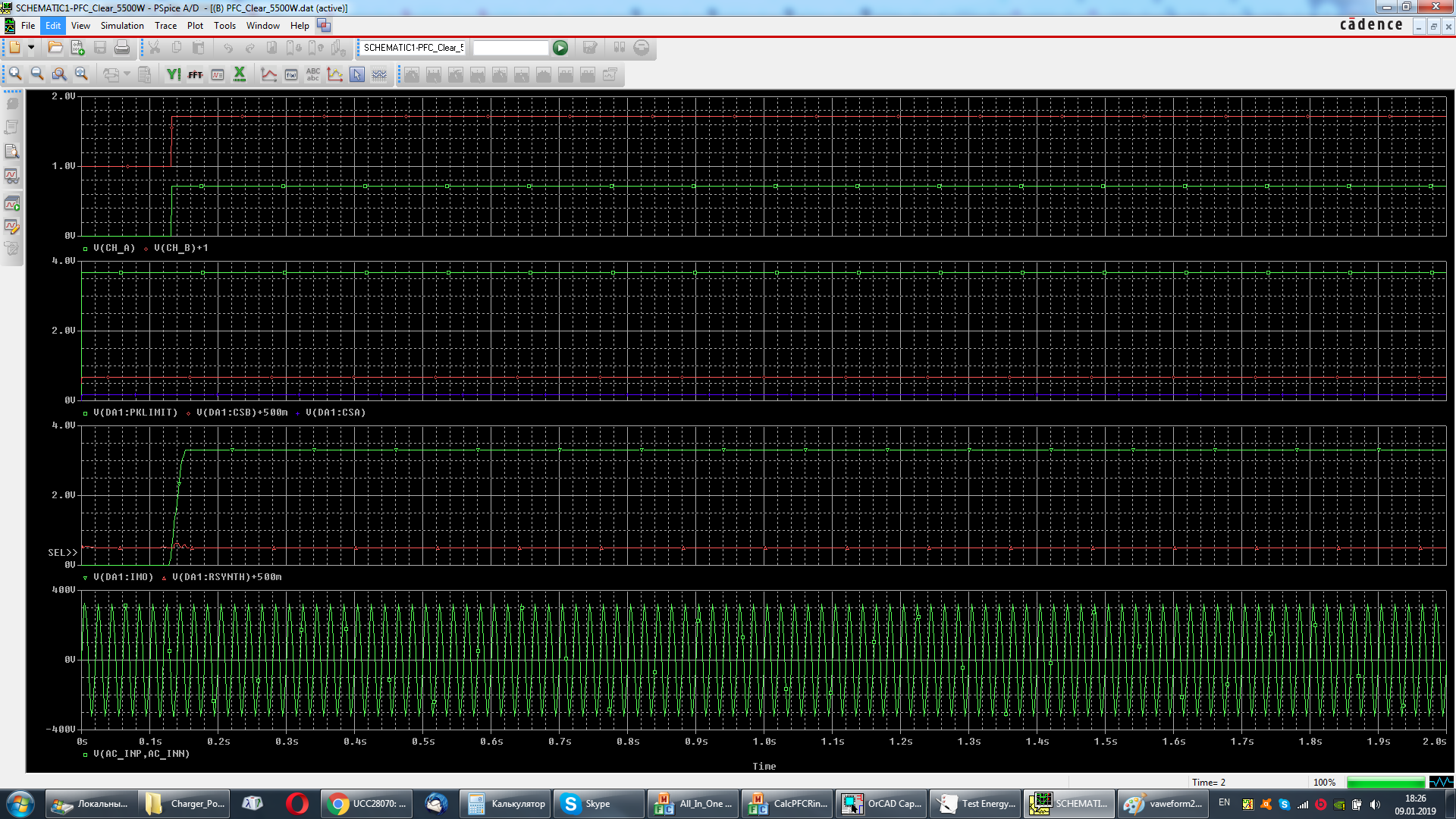This screenshot has height=819, width=1456.
Task: Click the View Simulation Results sidebar icon
Action: tap(12, 176)
